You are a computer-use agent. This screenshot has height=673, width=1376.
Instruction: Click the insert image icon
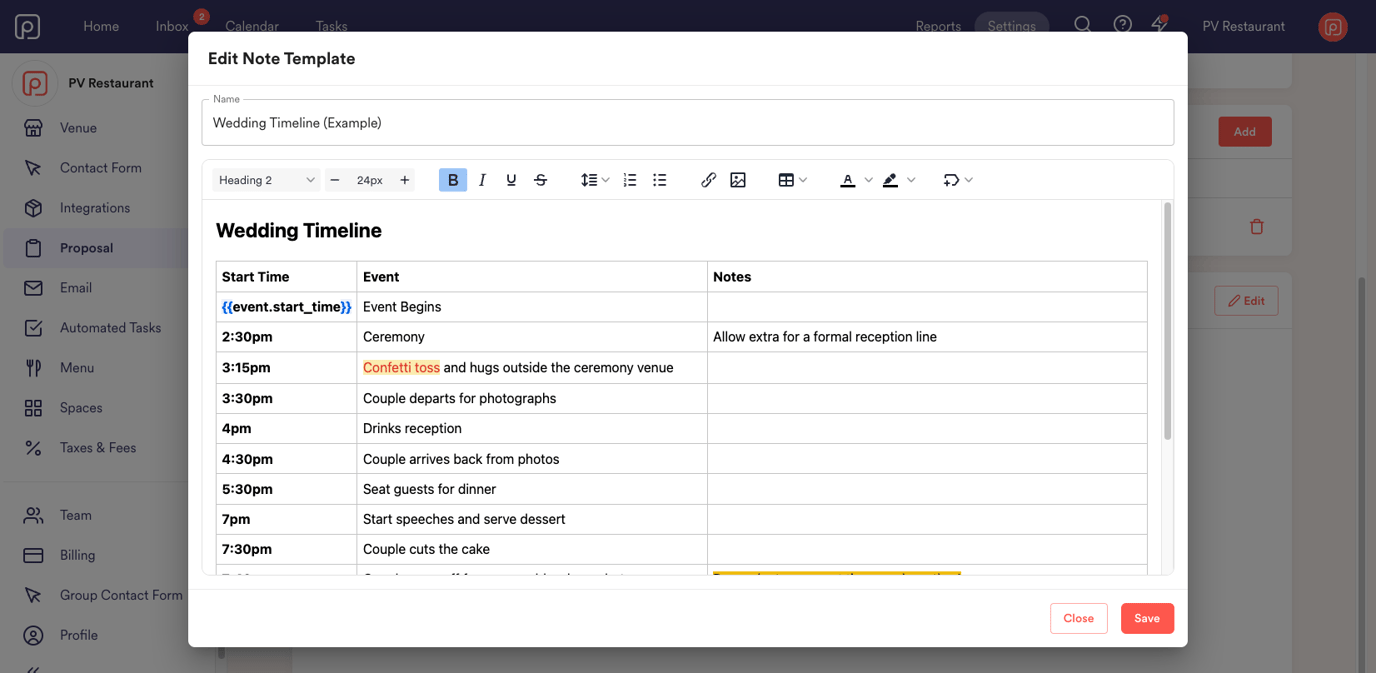(x=738, y=180)
